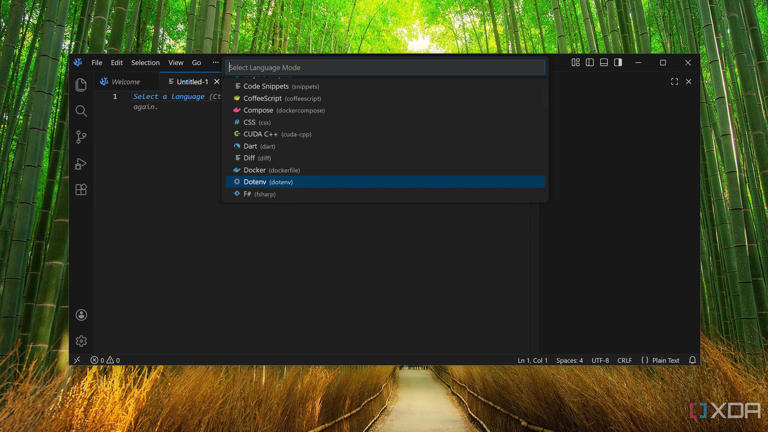Open the Selection menu
Image resolution: width=768 pixels, height=432 pixels.
[145, 63]
